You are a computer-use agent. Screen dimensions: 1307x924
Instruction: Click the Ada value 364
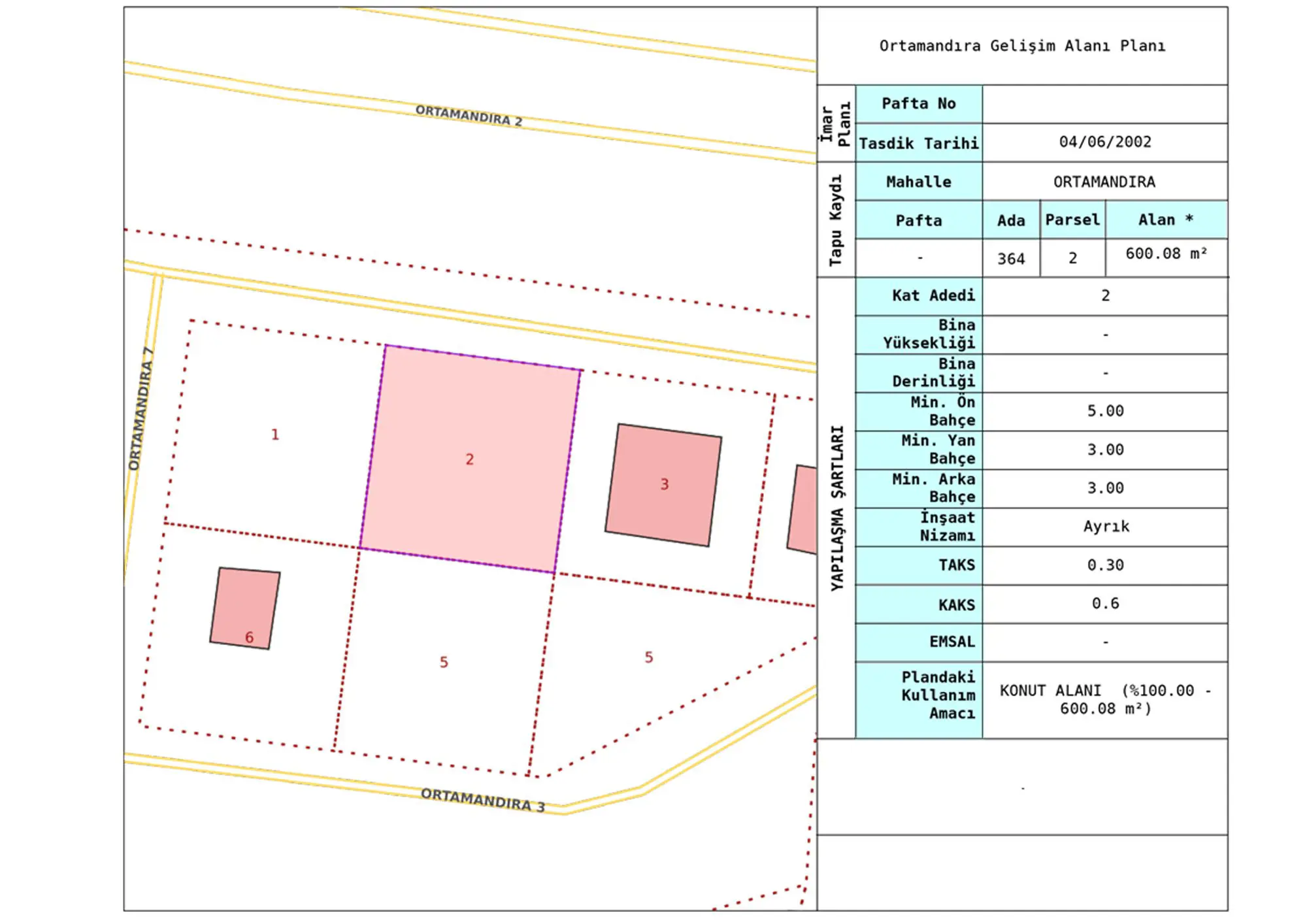[1011, 259]
